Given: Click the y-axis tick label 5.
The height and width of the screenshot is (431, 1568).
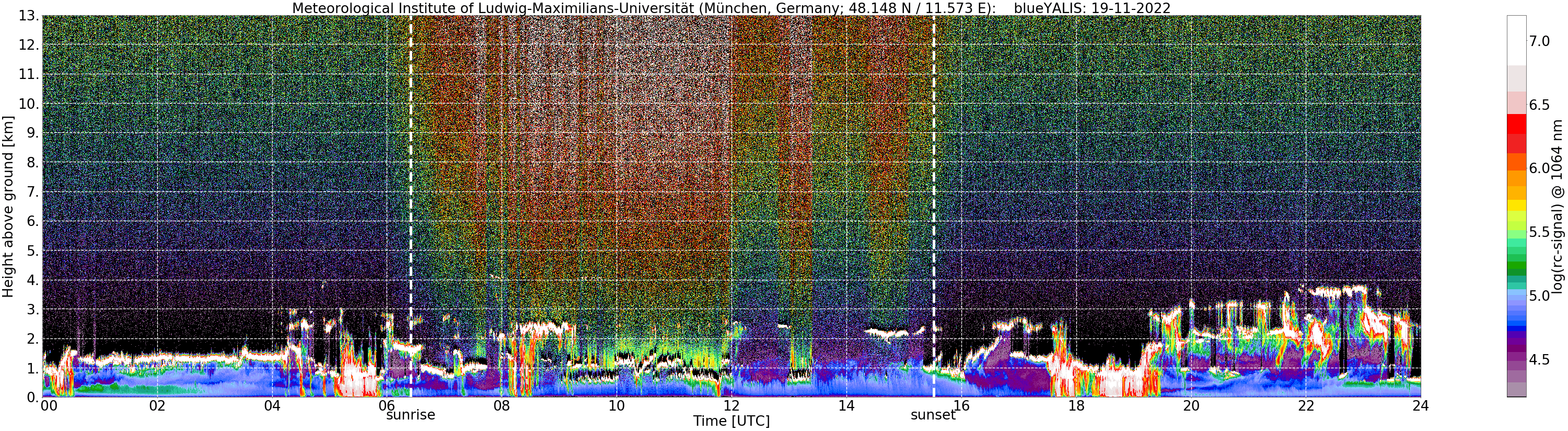Looking at the screenshot, I should (x=33, y=251).
